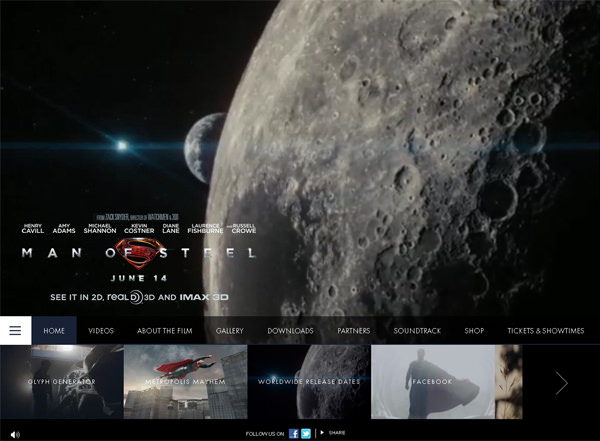Go to the Shop link
Image resolution: width=600 pixels, height=441 pixels.
pyautogui.click(x=474, y=331)
